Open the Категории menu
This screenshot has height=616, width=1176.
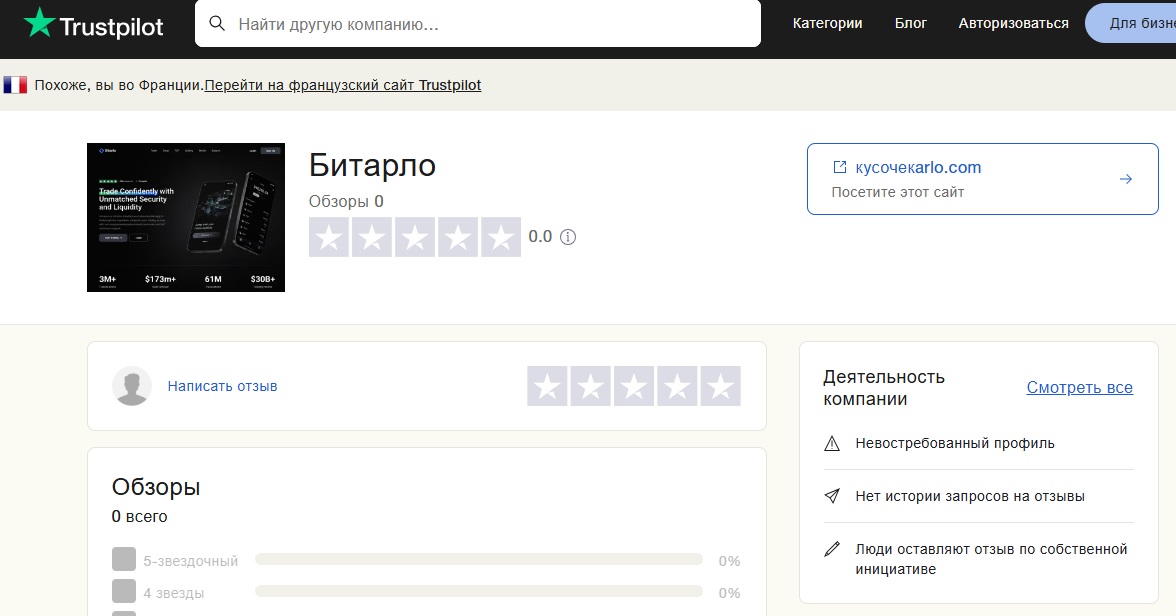[827, 23]
